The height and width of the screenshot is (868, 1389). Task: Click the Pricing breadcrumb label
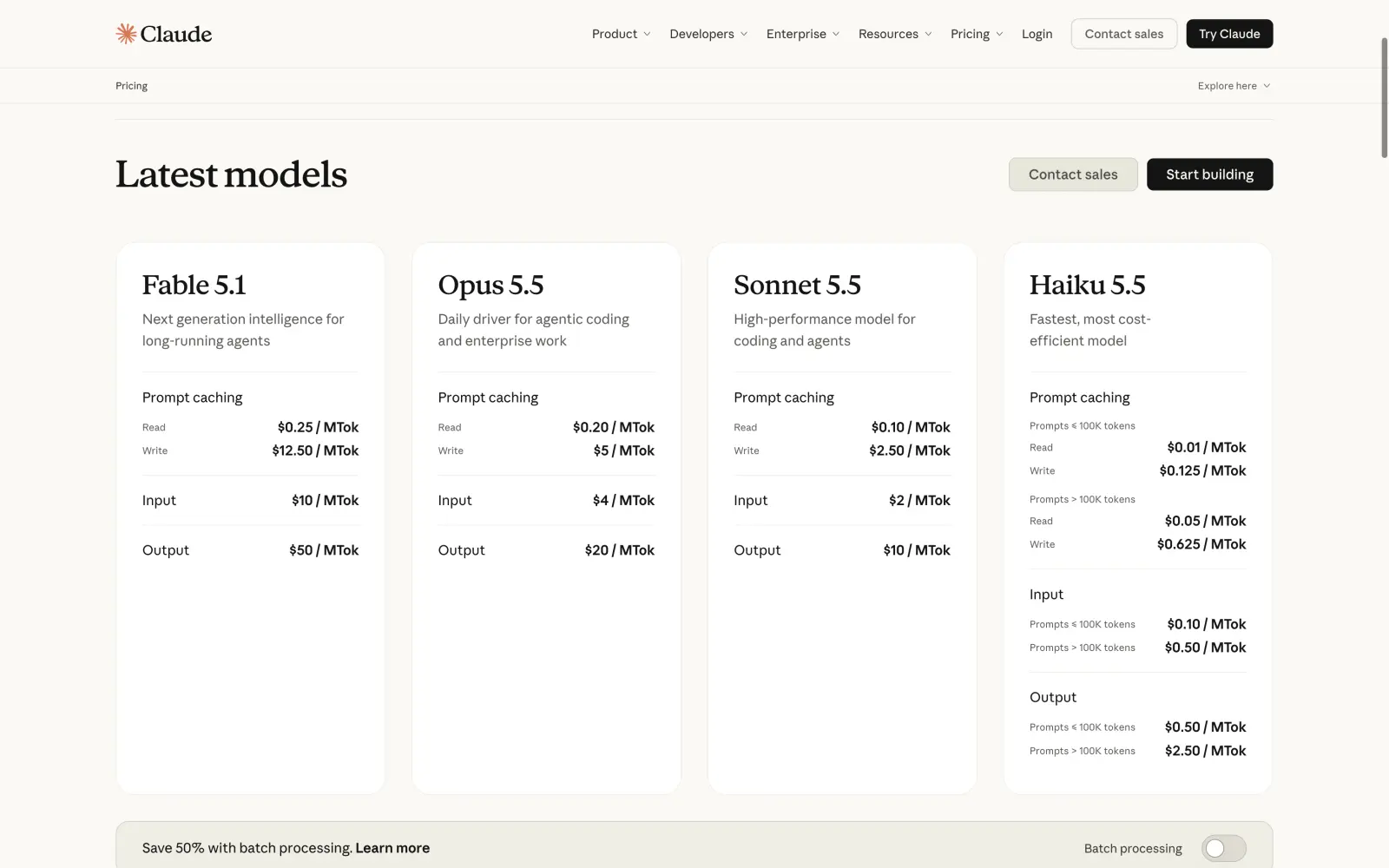[131, 86]
